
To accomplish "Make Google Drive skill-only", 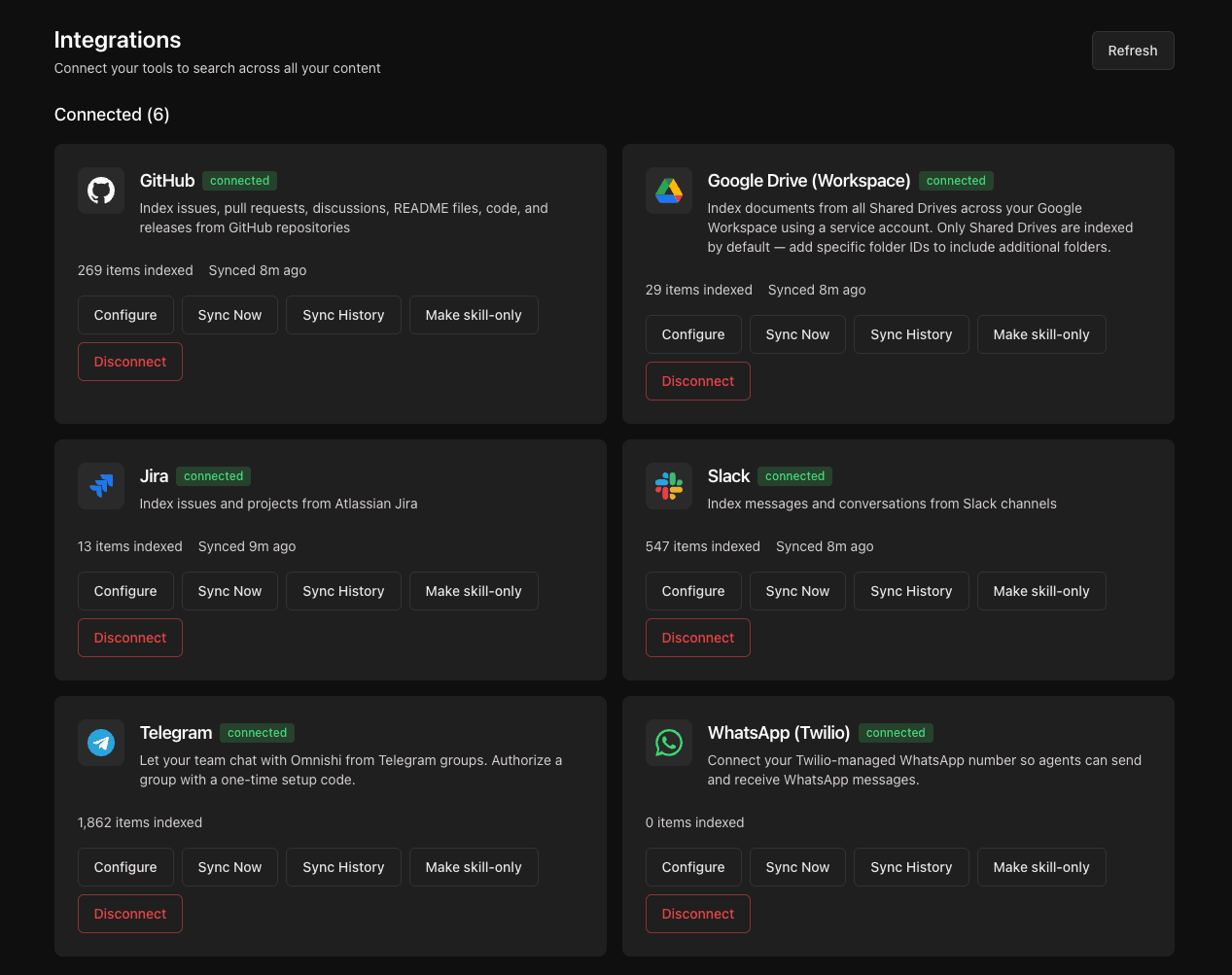I will pyautogui.click(x=1041, y=334).
